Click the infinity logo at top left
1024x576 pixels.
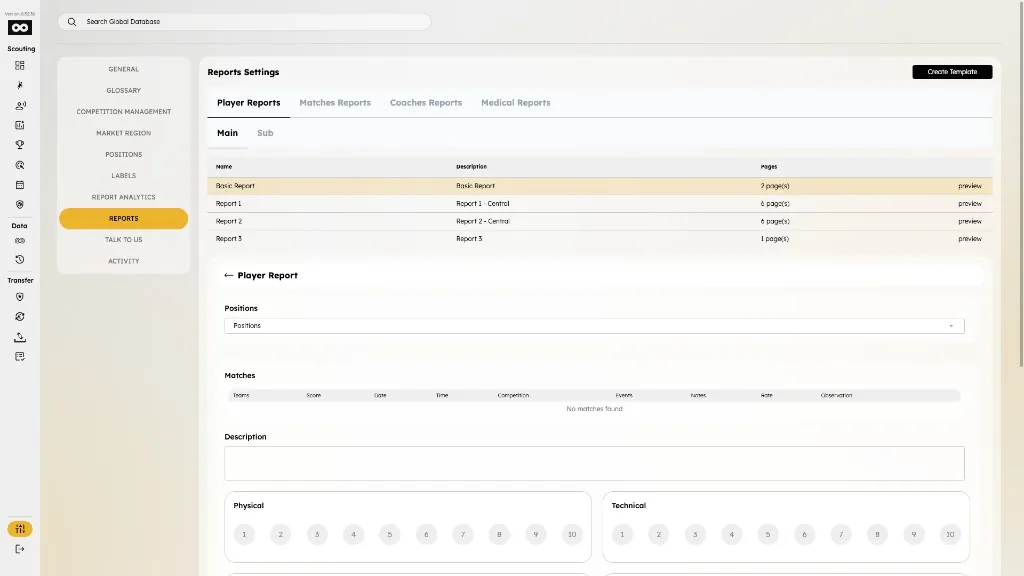click(20, 27)
